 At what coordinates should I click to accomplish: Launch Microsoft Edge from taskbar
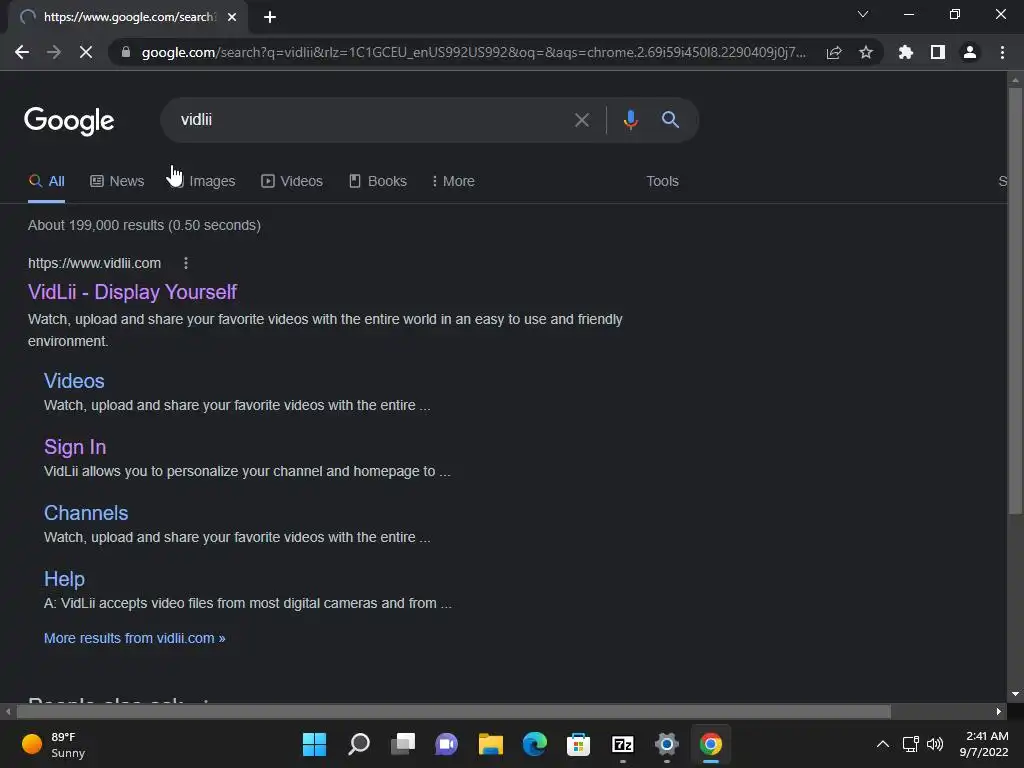534,744
